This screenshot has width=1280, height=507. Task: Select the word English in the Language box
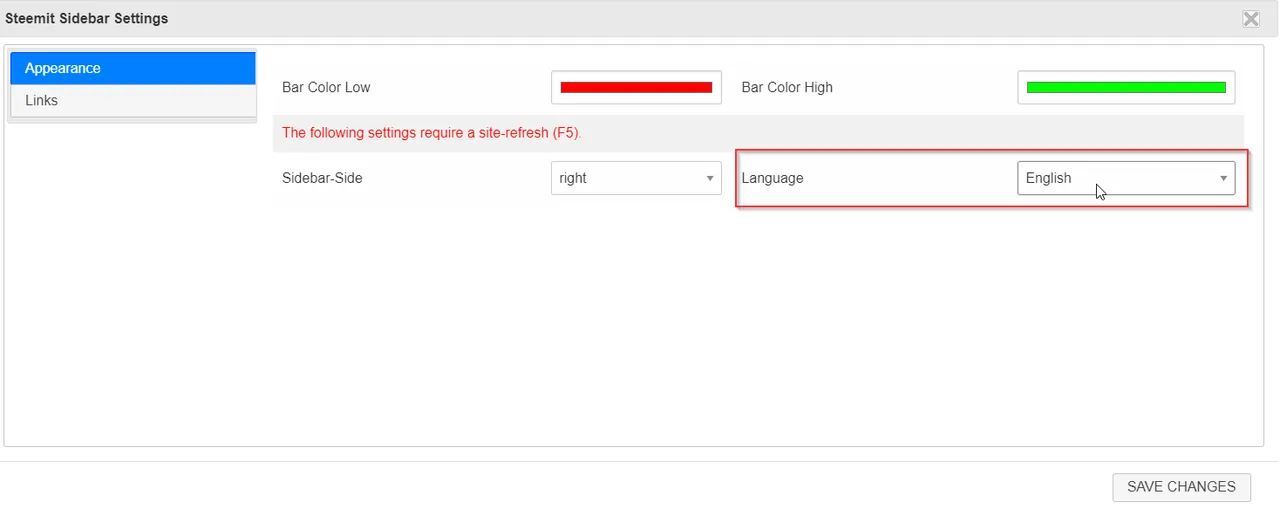(1048, 178)
